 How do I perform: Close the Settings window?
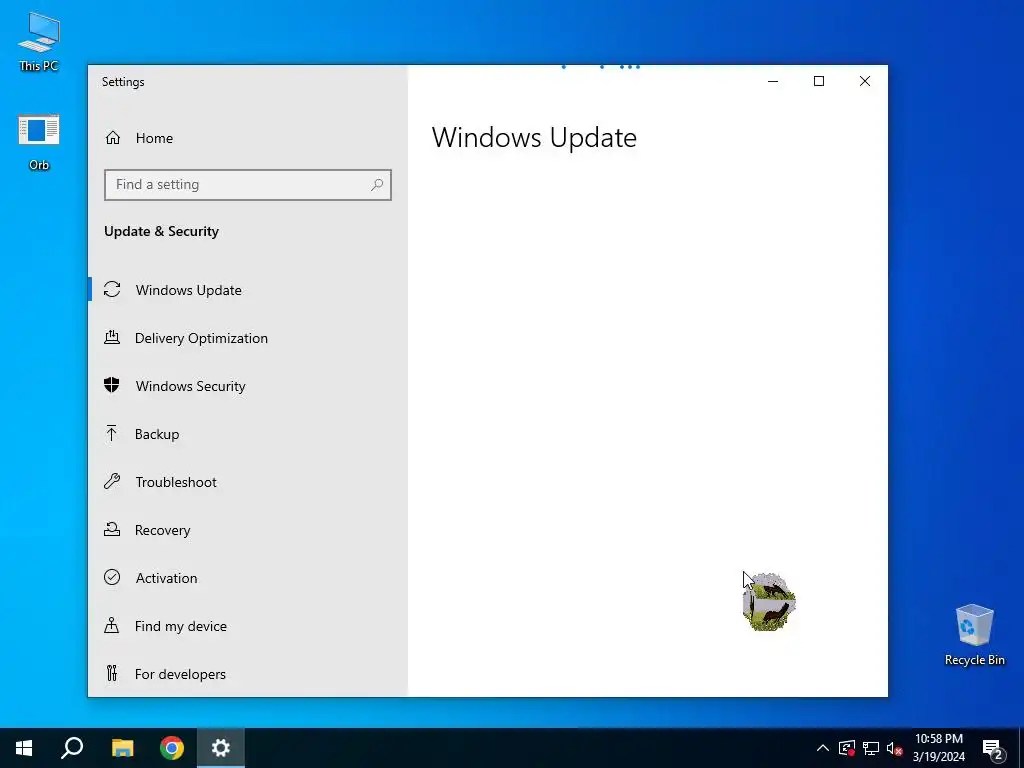pos(865,81)
